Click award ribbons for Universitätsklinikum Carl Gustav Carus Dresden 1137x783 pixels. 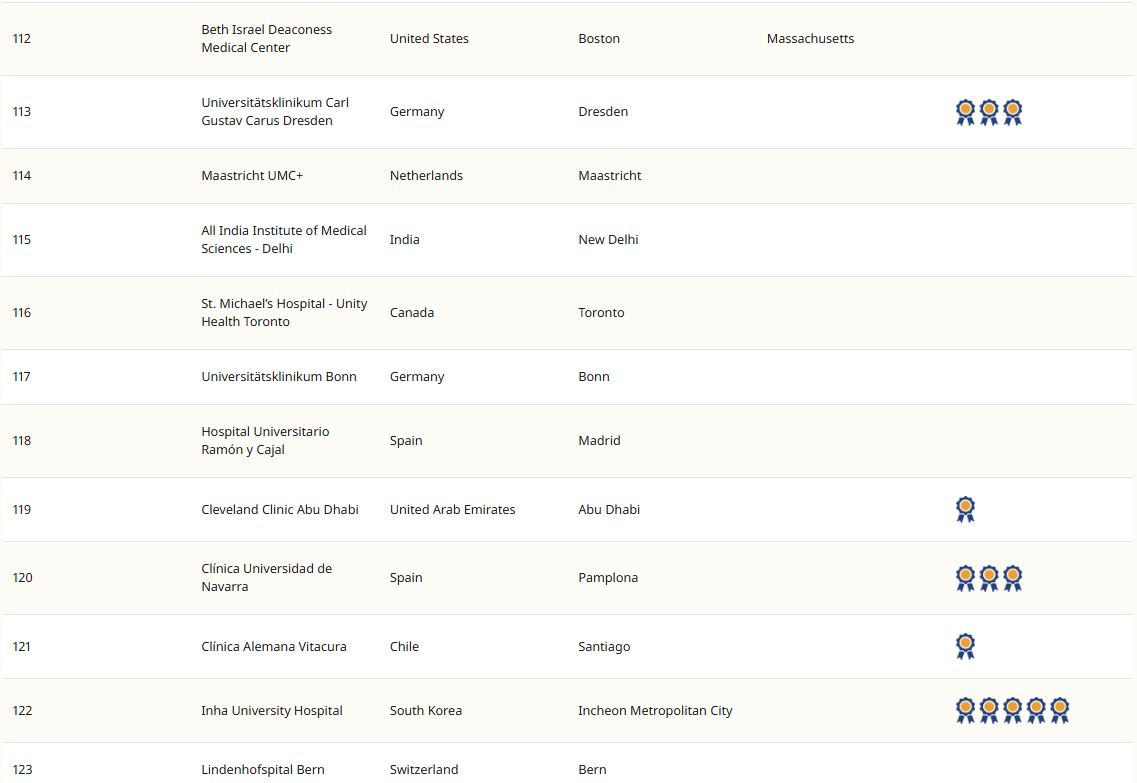[988, 112]
